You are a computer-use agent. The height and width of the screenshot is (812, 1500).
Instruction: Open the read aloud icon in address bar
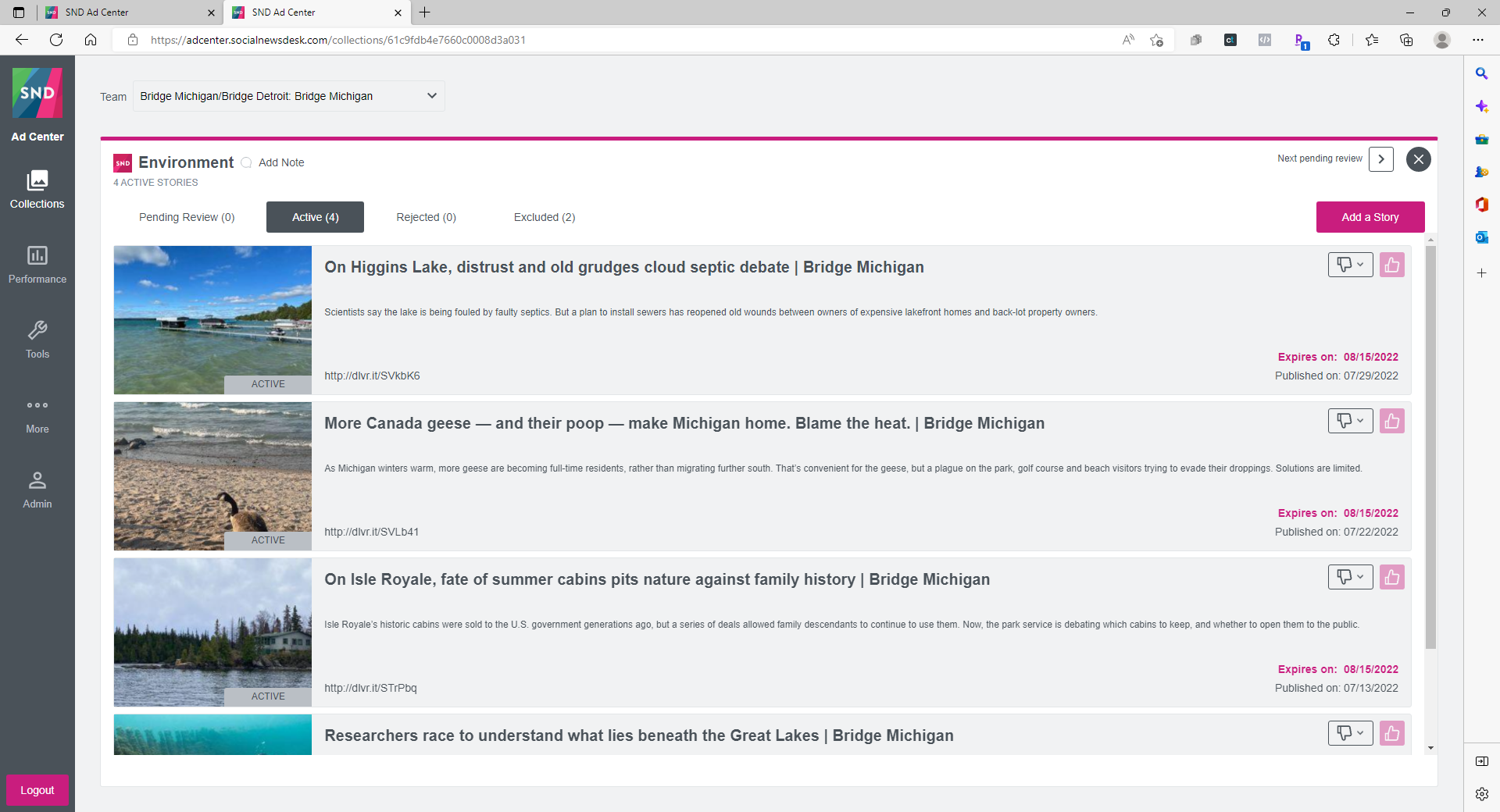coord(1128,40)
